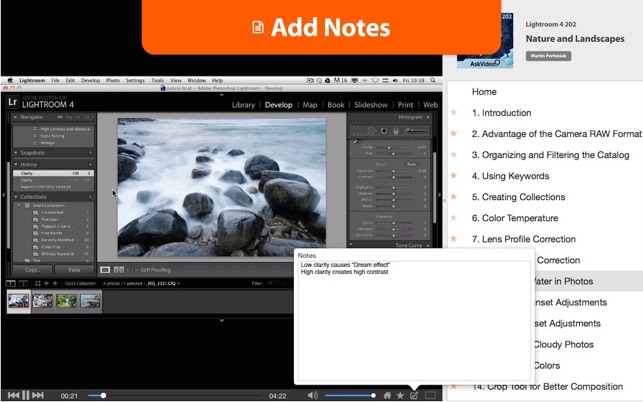This screenshot has width=643, height=402.
Task: Adjust the volume slider
Action: tap(350, 395)
